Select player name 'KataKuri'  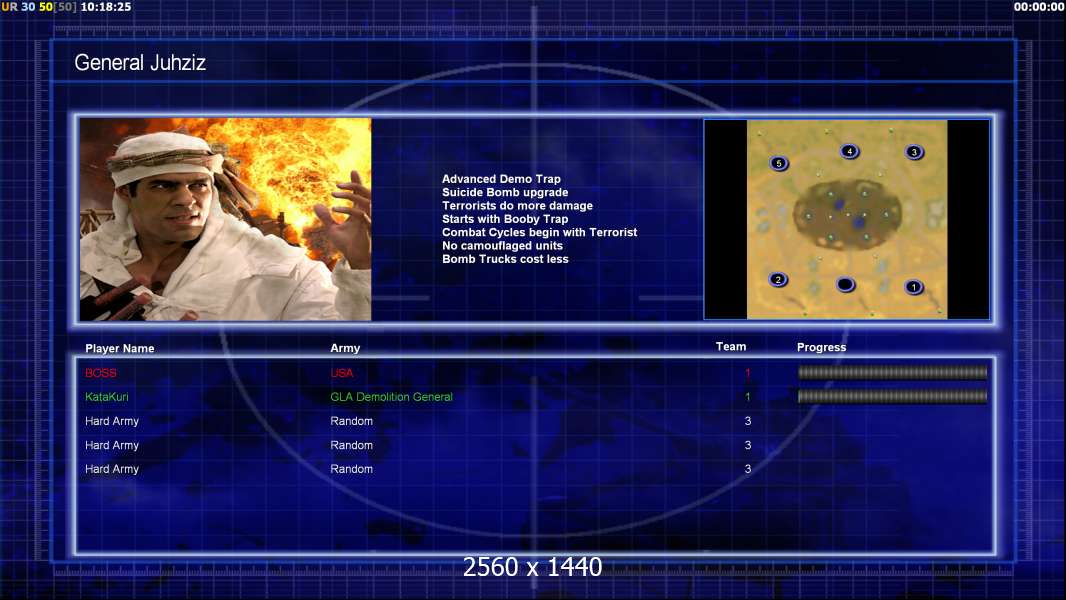point(107,397)
